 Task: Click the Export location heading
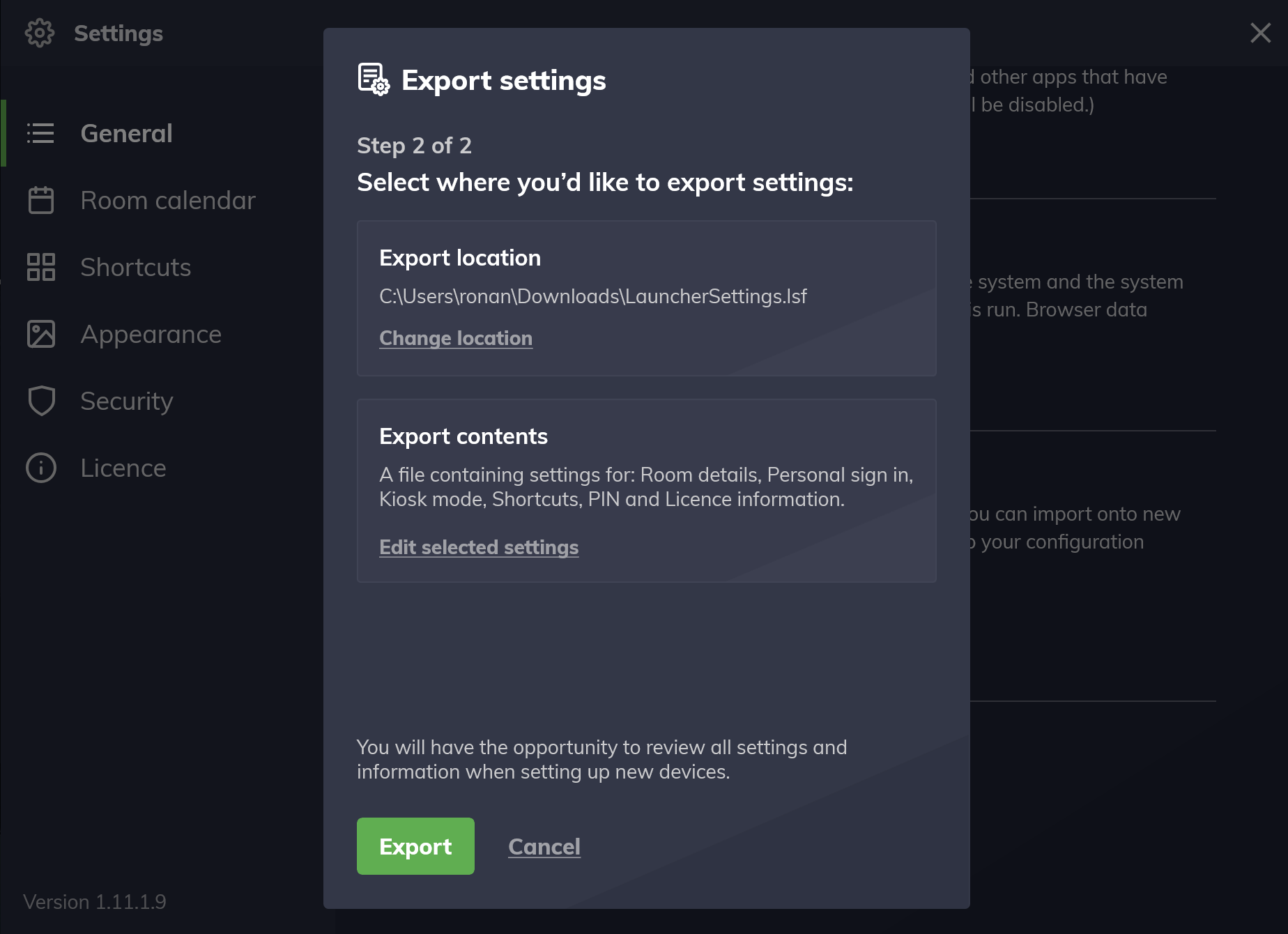pos(460,258)
